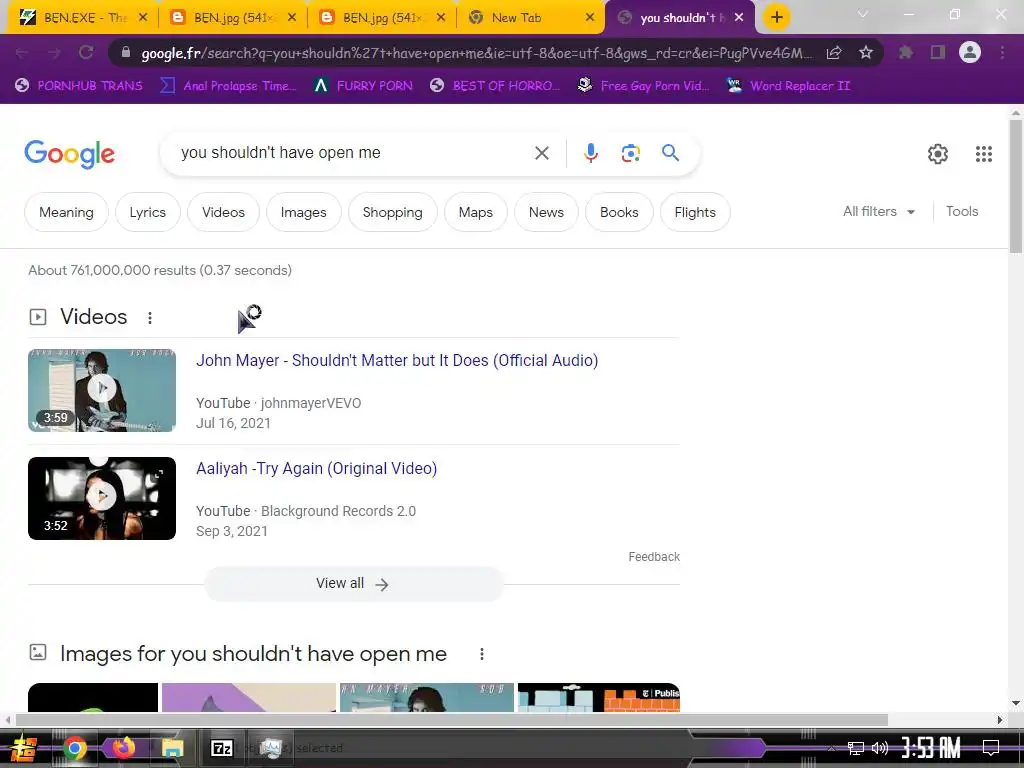Open the Google apps grid icon

tap(984, 154)
